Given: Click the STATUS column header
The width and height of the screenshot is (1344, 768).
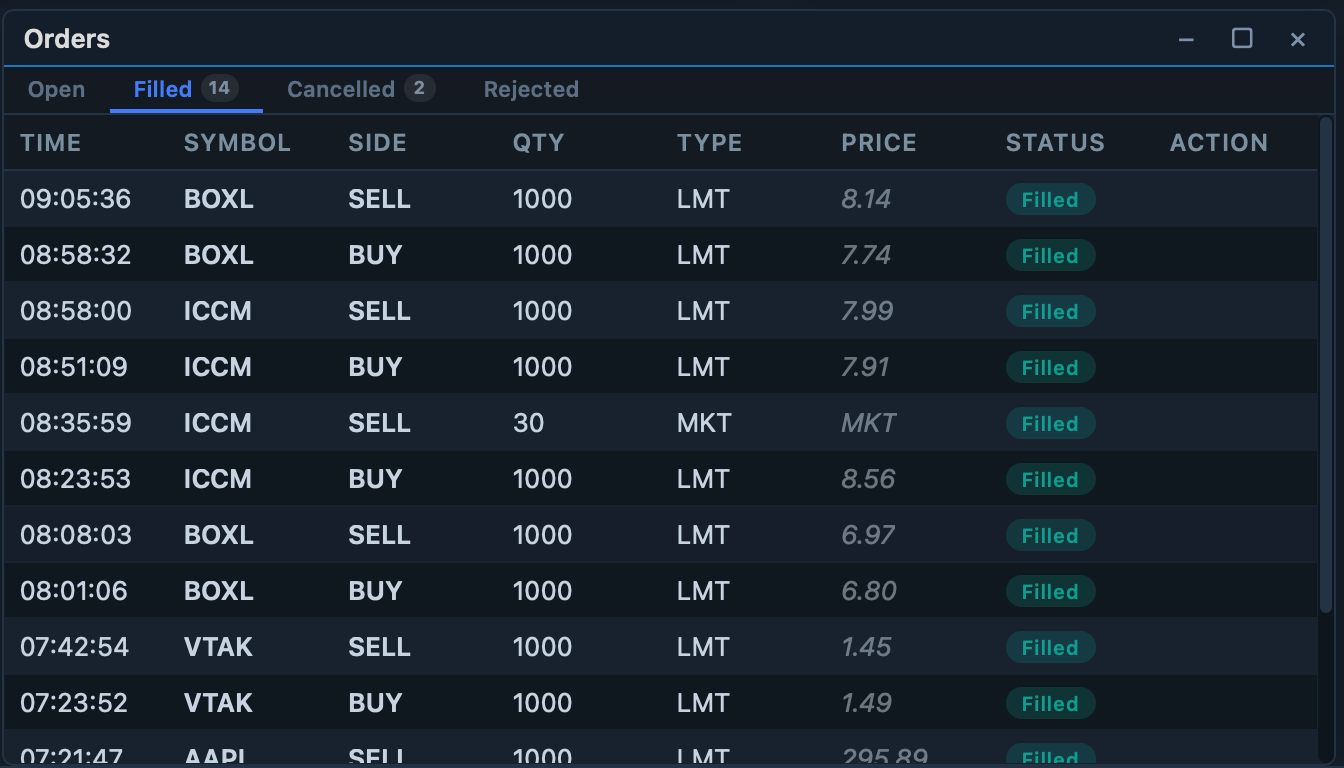Looking at the screenshot, I should (x=1055, y=143).
